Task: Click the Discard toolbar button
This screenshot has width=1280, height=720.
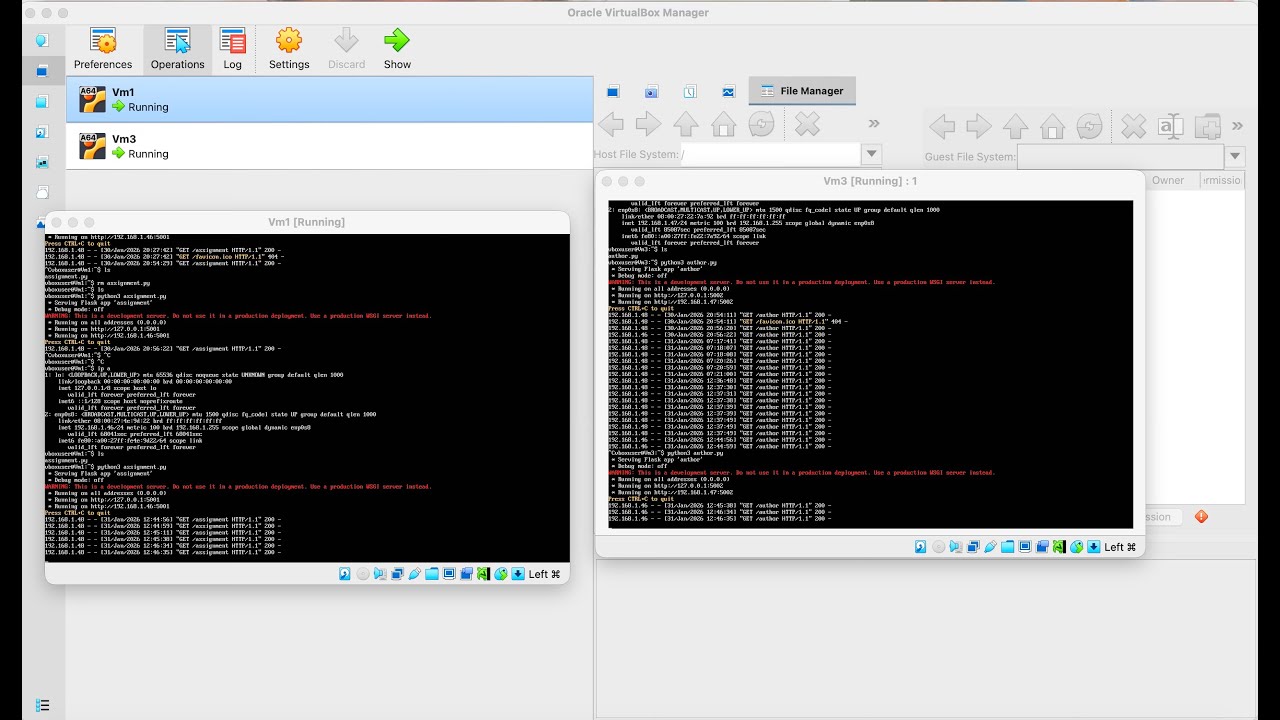Action: point(346,49)
